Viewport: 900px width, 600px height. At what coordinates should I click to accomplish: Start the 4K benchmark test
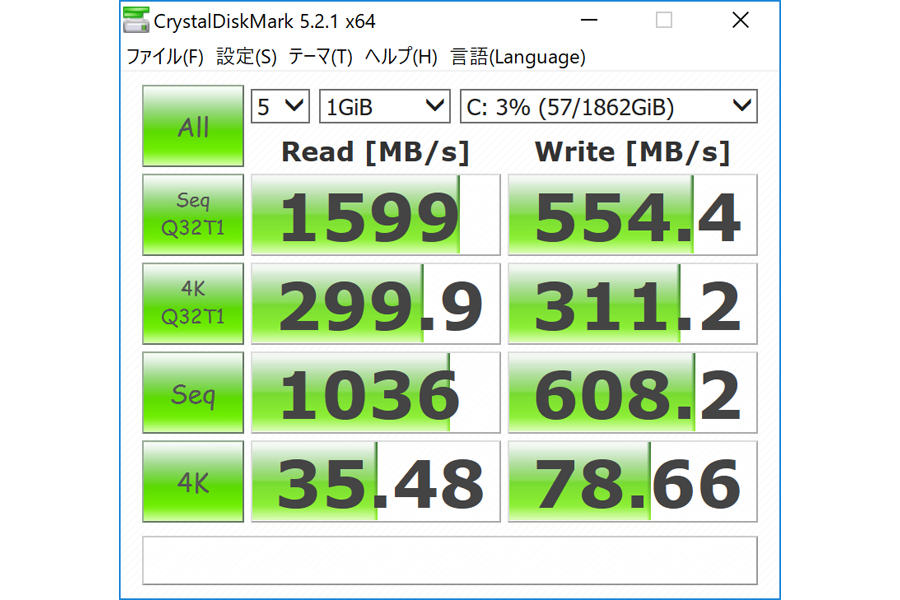[193, 482]
